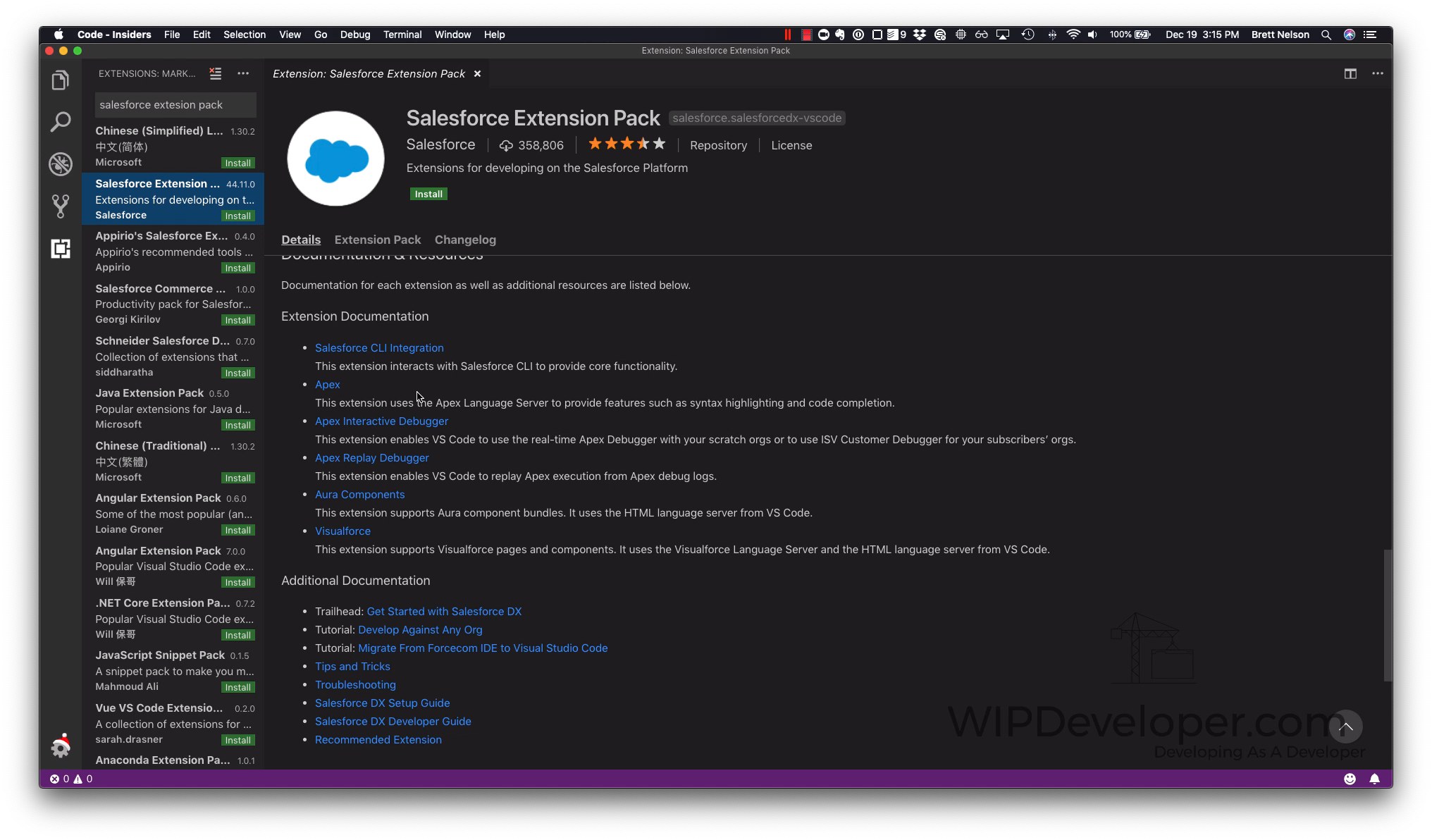The height and width of the screenshot is (840, 1432).
Task: Install Java Extension Pack
Action: [x=237, y=425]
